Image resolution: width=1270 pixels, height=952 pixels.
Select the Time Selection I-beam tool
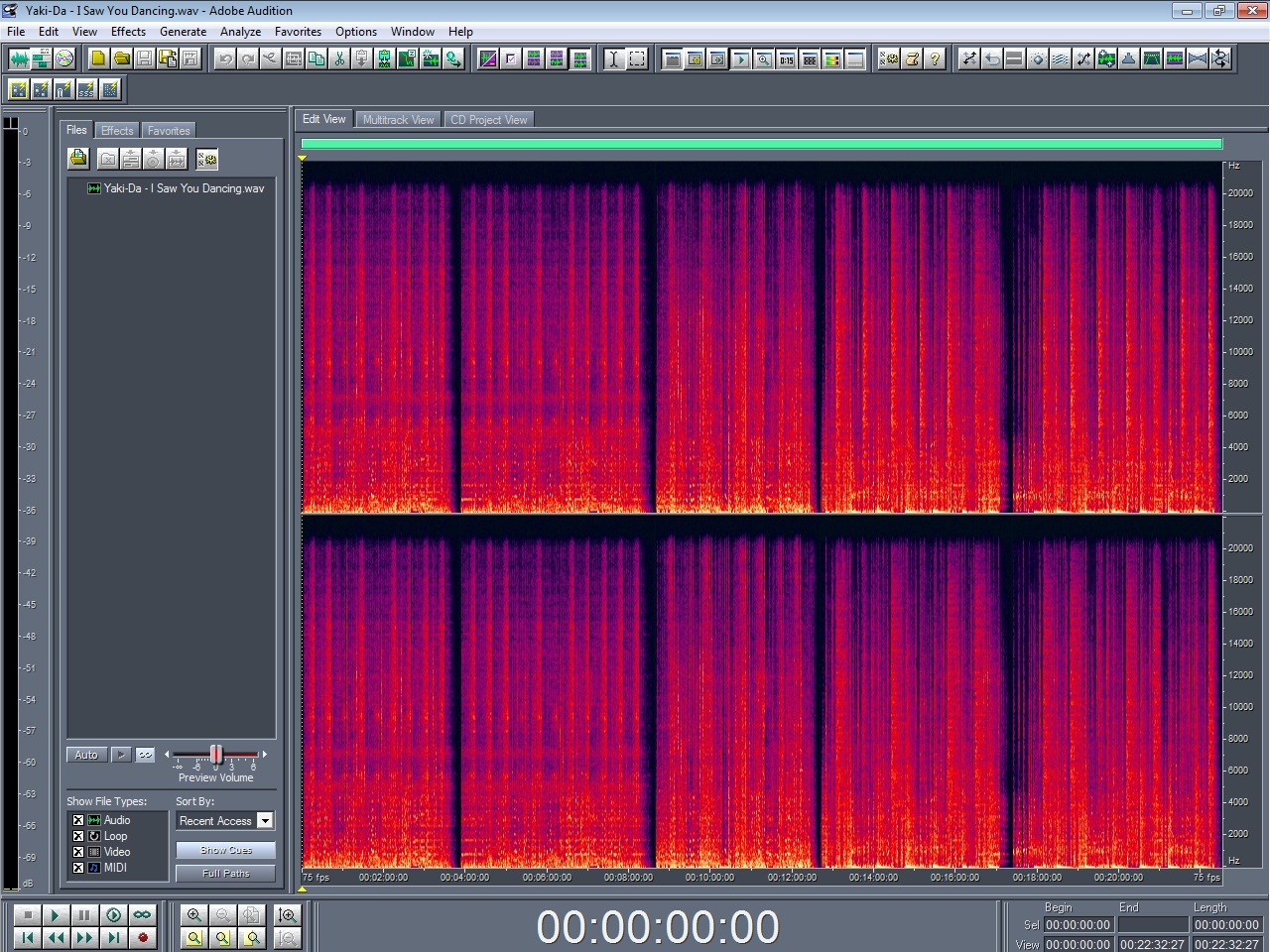click(613, 59)
